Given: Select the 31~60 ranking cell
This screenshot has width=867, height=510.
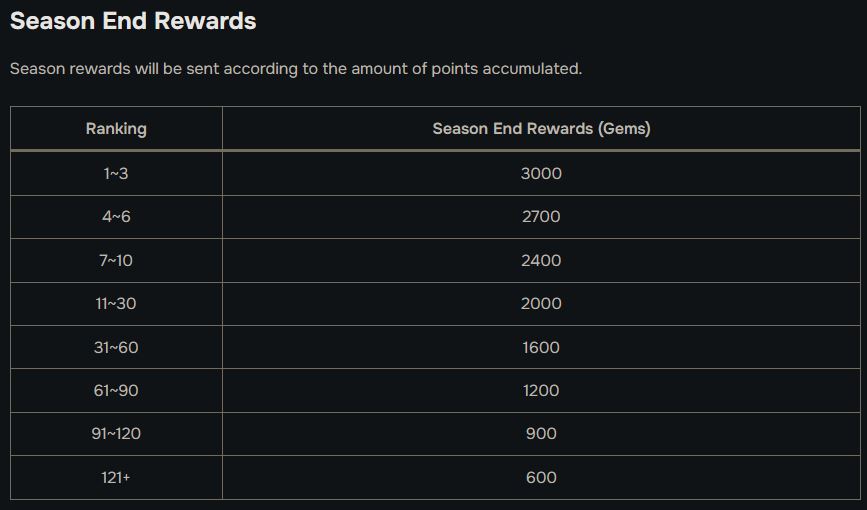Looking at the screenshot, I should click(116, 348).
